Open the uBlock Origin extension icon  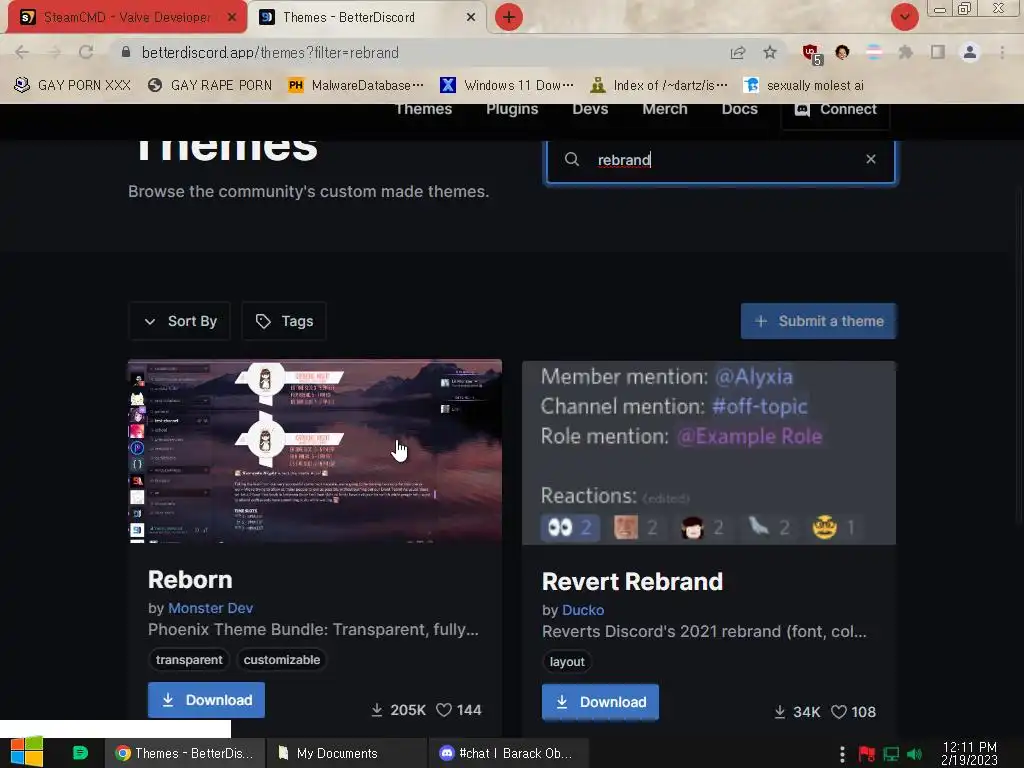[x=811, y=53]
